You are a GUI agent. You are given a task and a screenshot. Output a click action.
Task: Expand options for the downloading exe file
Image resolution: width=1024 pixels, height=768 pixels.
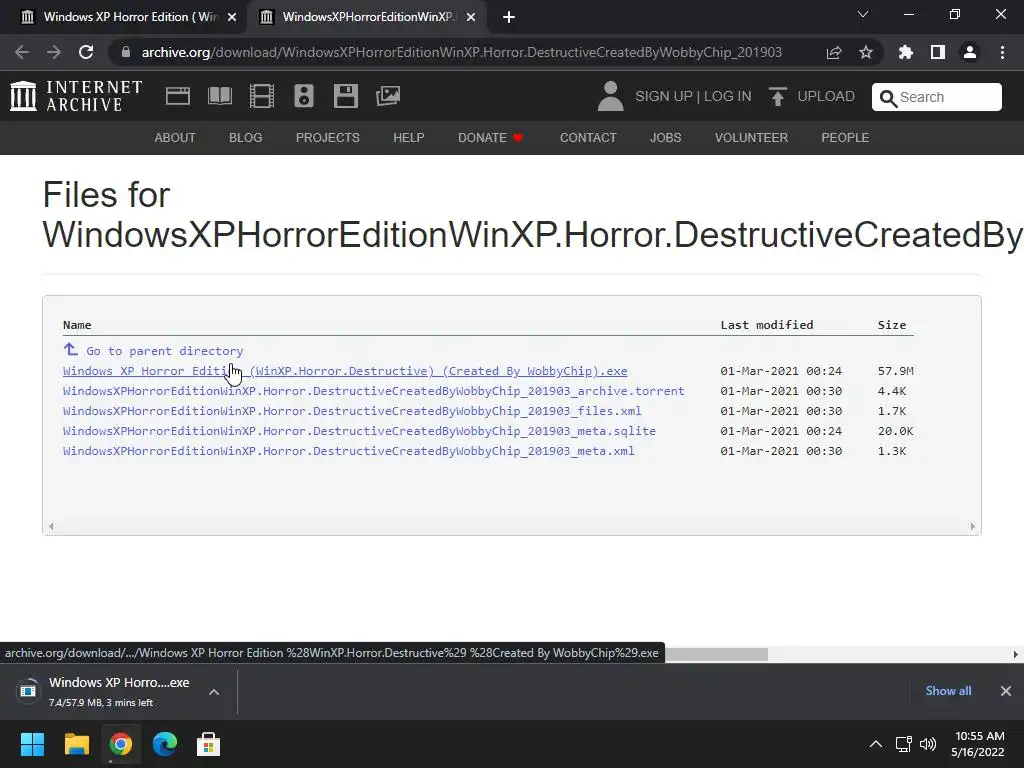(x=214, y=692)
